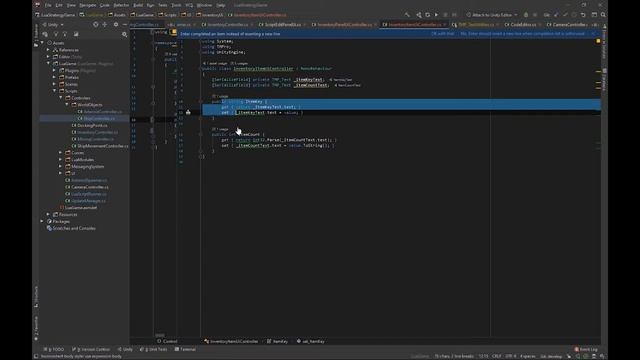This screenshot has width=640, height=360.
Task: Click the locate/scroll-to-source target icon
Action: tap(96, 24)
